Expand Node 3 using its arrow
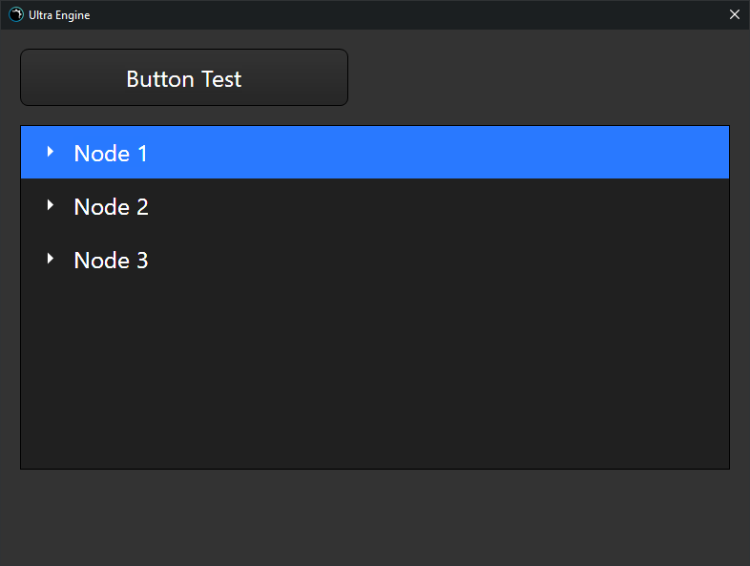This screenshot has width=750, height=566. tap(50, 259)
